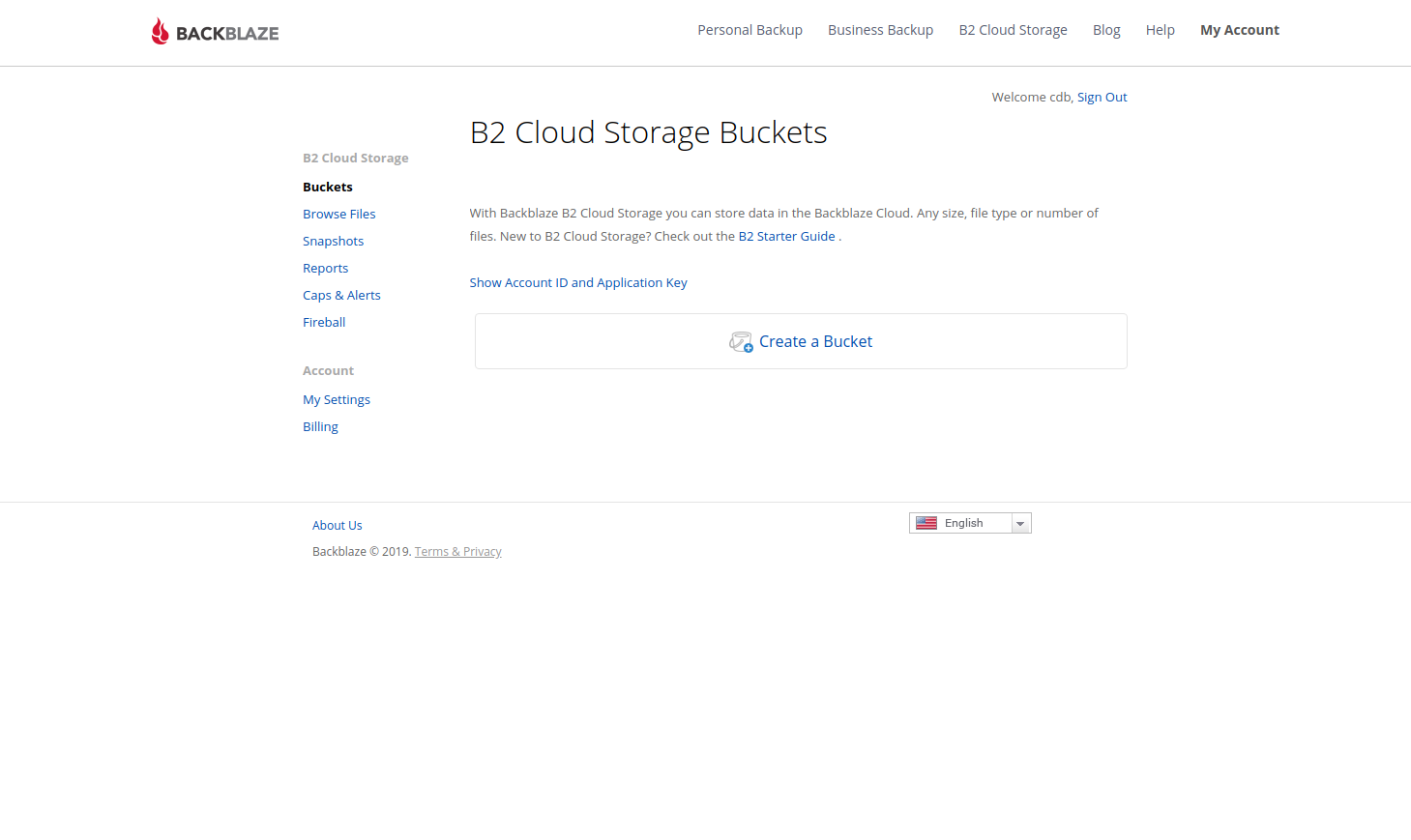
Task: Open Billing under Account
Action: pyautogui.click(x=320, y=426)
